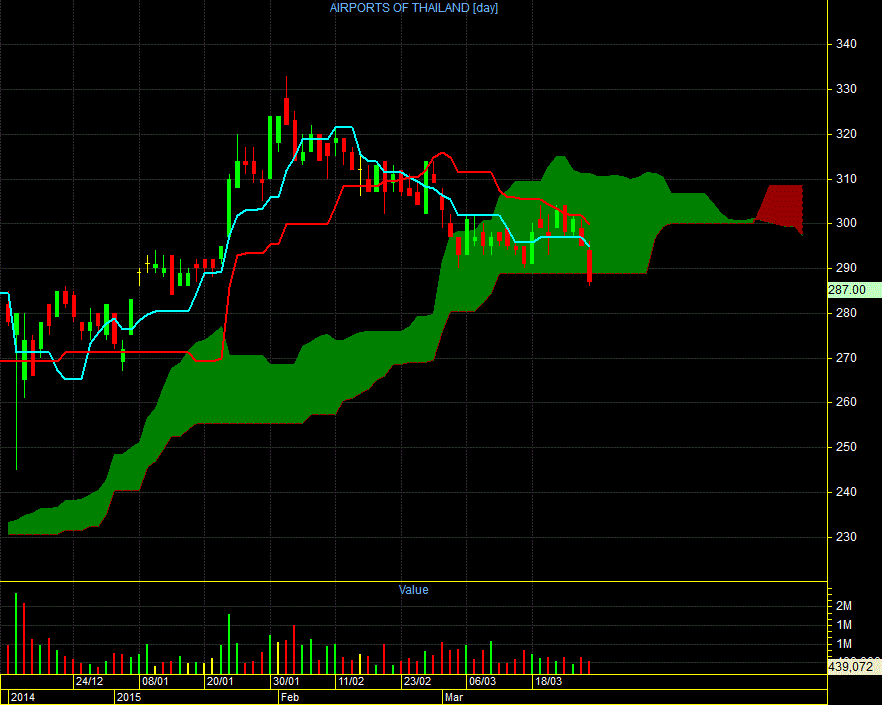Click the last red candlestick near 287
882x705 pixels.
point(590,267)
